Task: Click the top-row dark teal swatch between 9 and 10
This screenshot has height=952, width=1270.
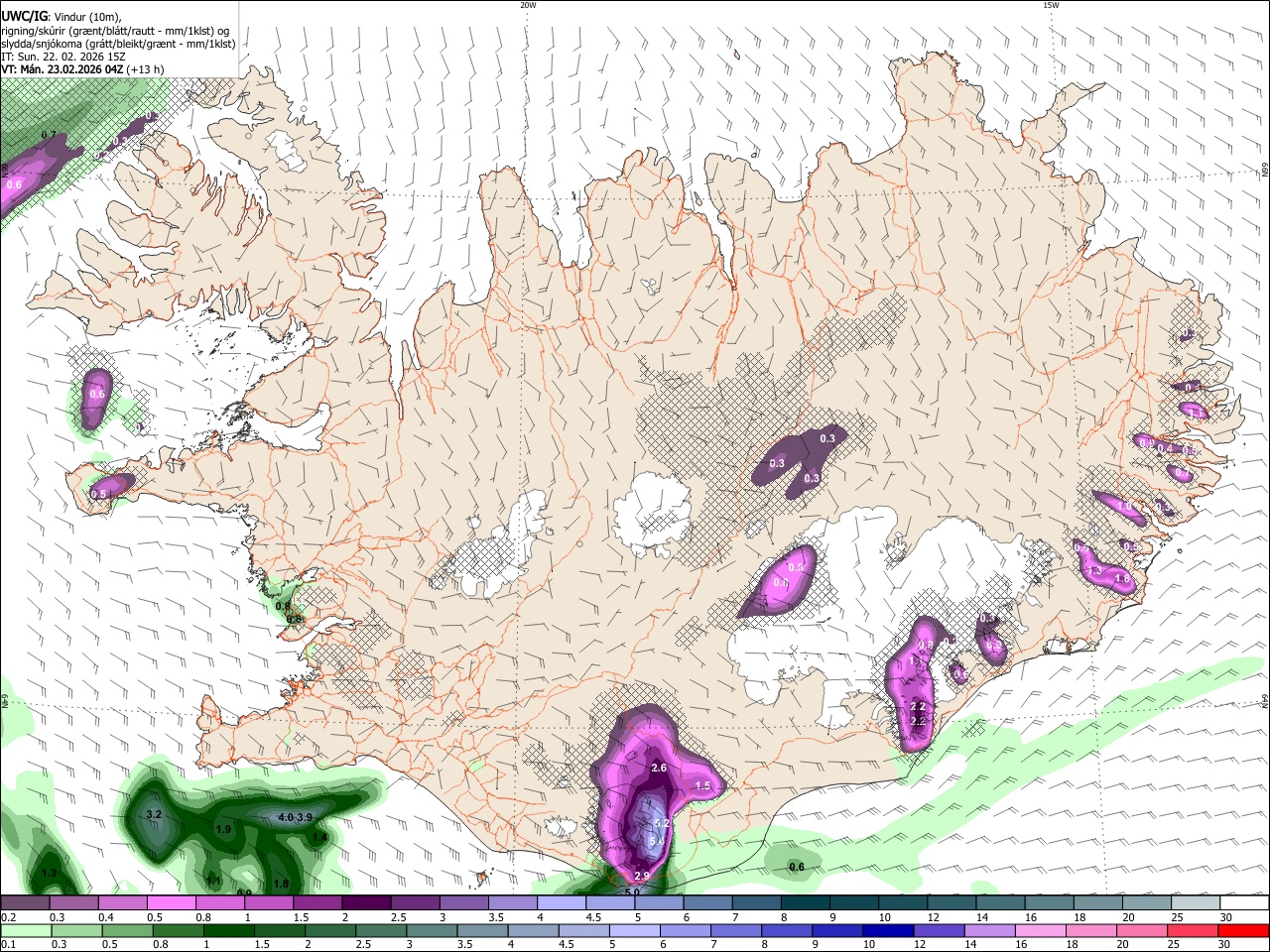Action: tap(854, 903)
